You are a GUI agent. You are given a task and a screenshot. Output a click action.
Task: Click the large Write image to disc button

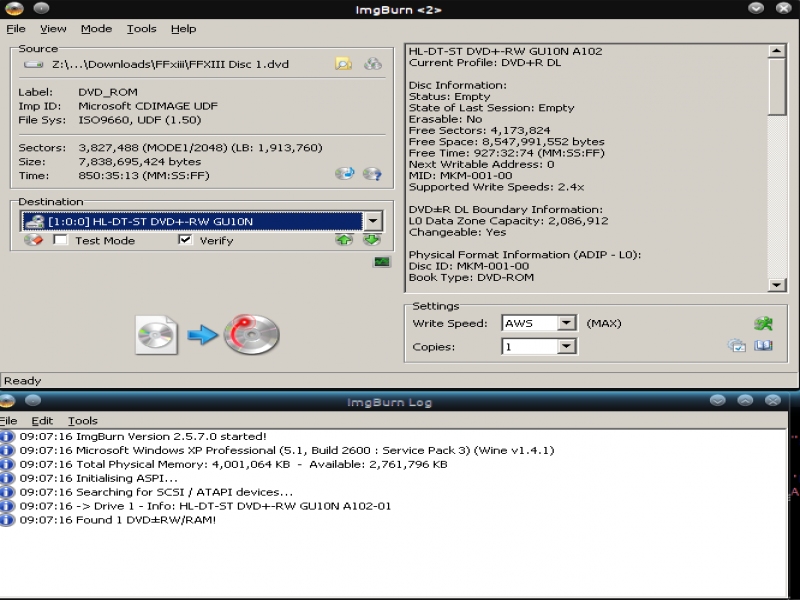tap(207, 335)
